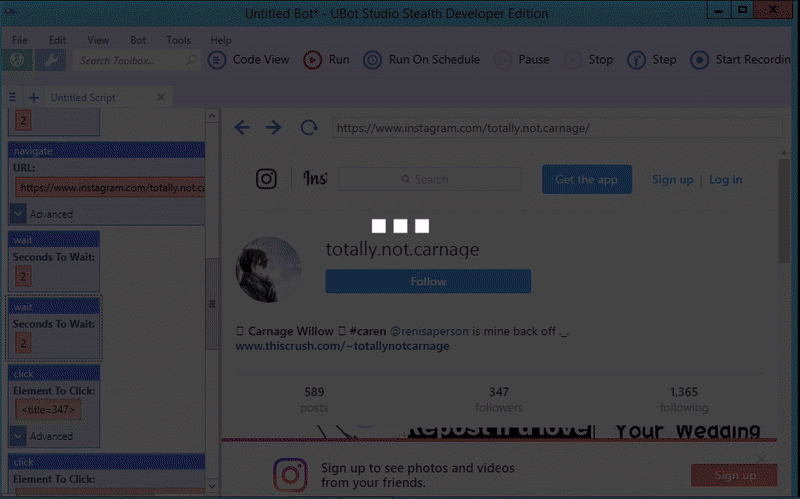Screen dimensions: 800x499
Task: Dismiss the Instagram sign up banner
Action: [x=761, y=459]
